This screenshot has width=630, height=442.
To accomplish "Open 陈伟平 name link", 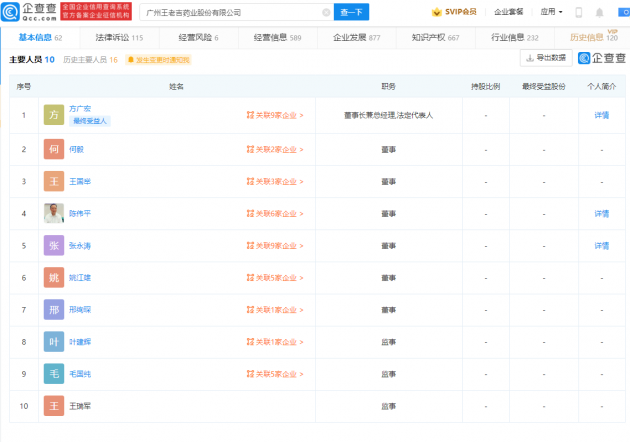I will (80, 213).
